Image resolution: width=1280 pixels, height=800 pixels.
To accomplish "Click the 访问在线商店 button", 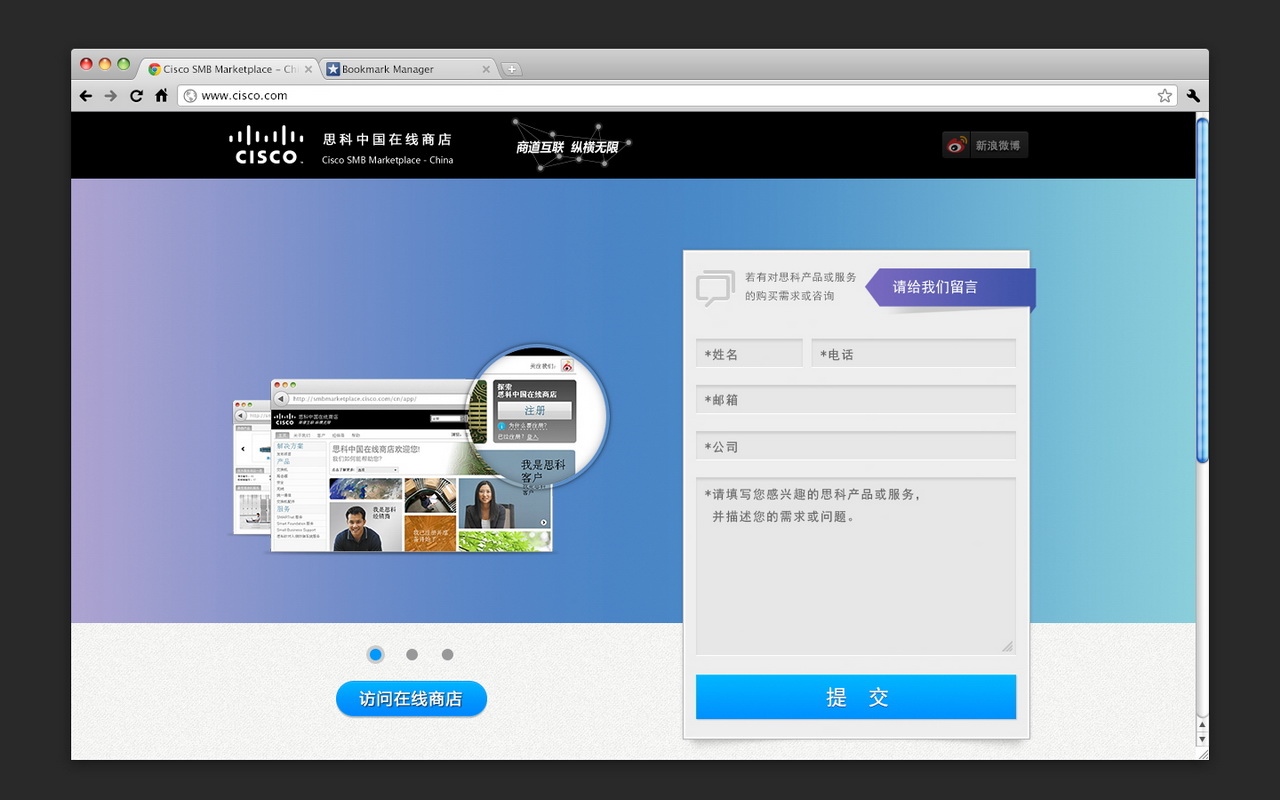I will click(411, 699).
